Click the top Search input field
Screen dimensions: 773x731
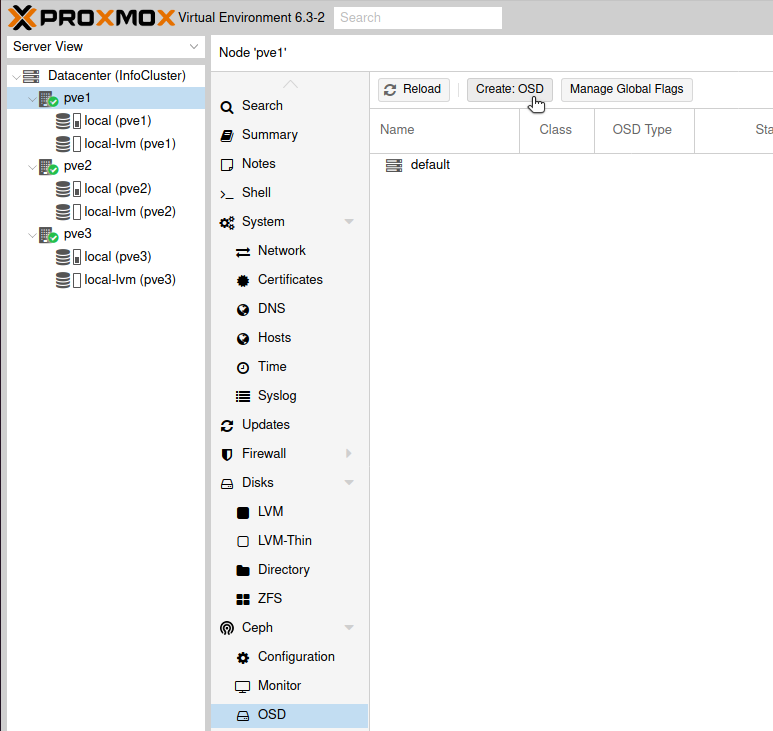point(418,18)
